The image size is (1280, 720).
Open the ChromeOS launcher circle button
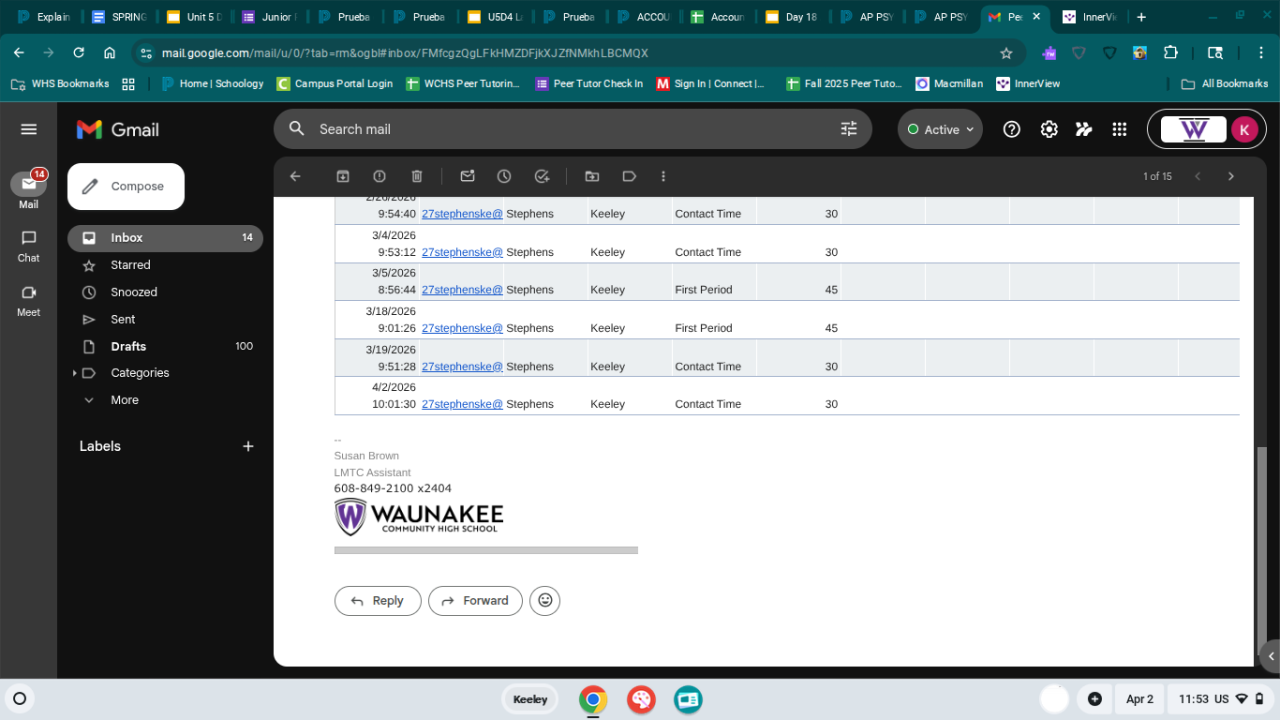point(19,699)
